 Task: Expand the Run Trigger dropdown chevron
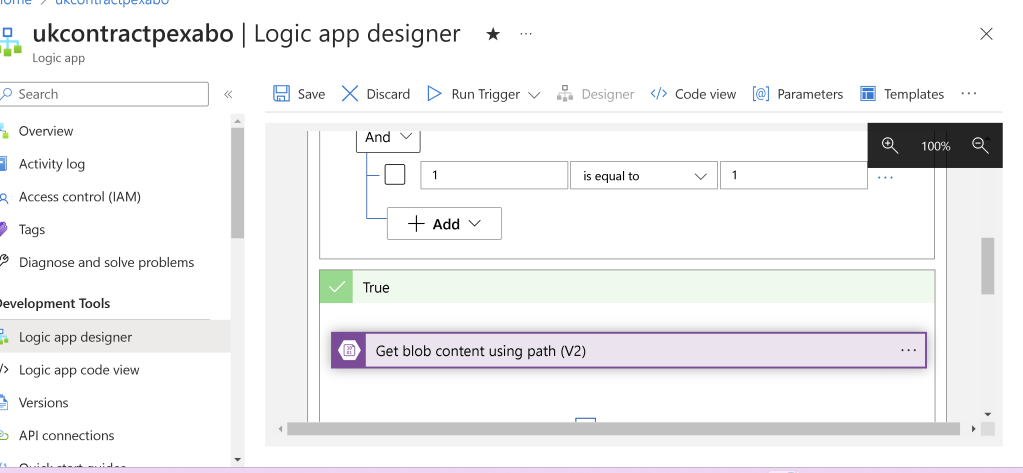[534, 95]
